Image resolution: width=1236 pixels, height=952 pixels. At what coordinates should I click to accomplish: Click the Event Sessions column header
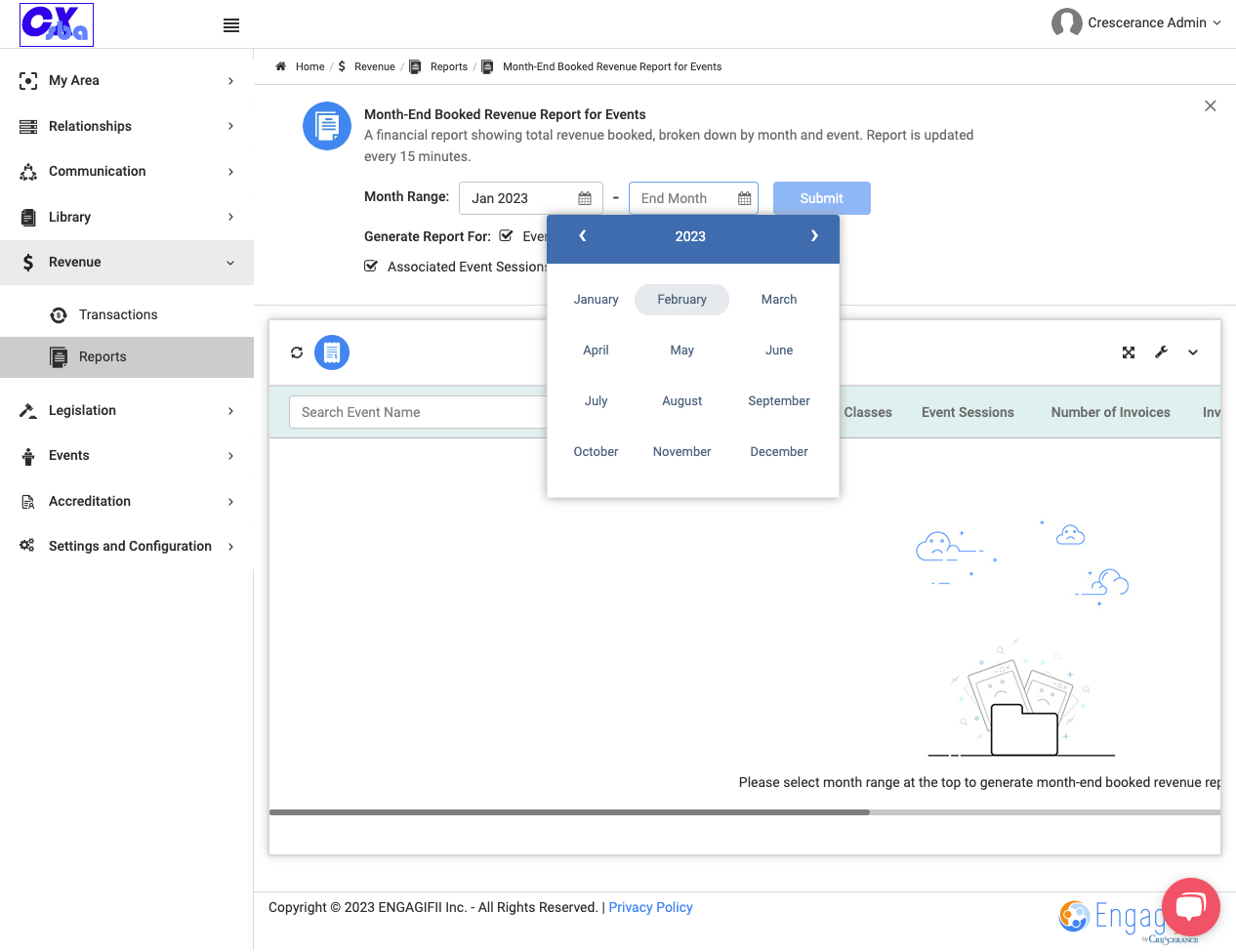pos(968,412)
